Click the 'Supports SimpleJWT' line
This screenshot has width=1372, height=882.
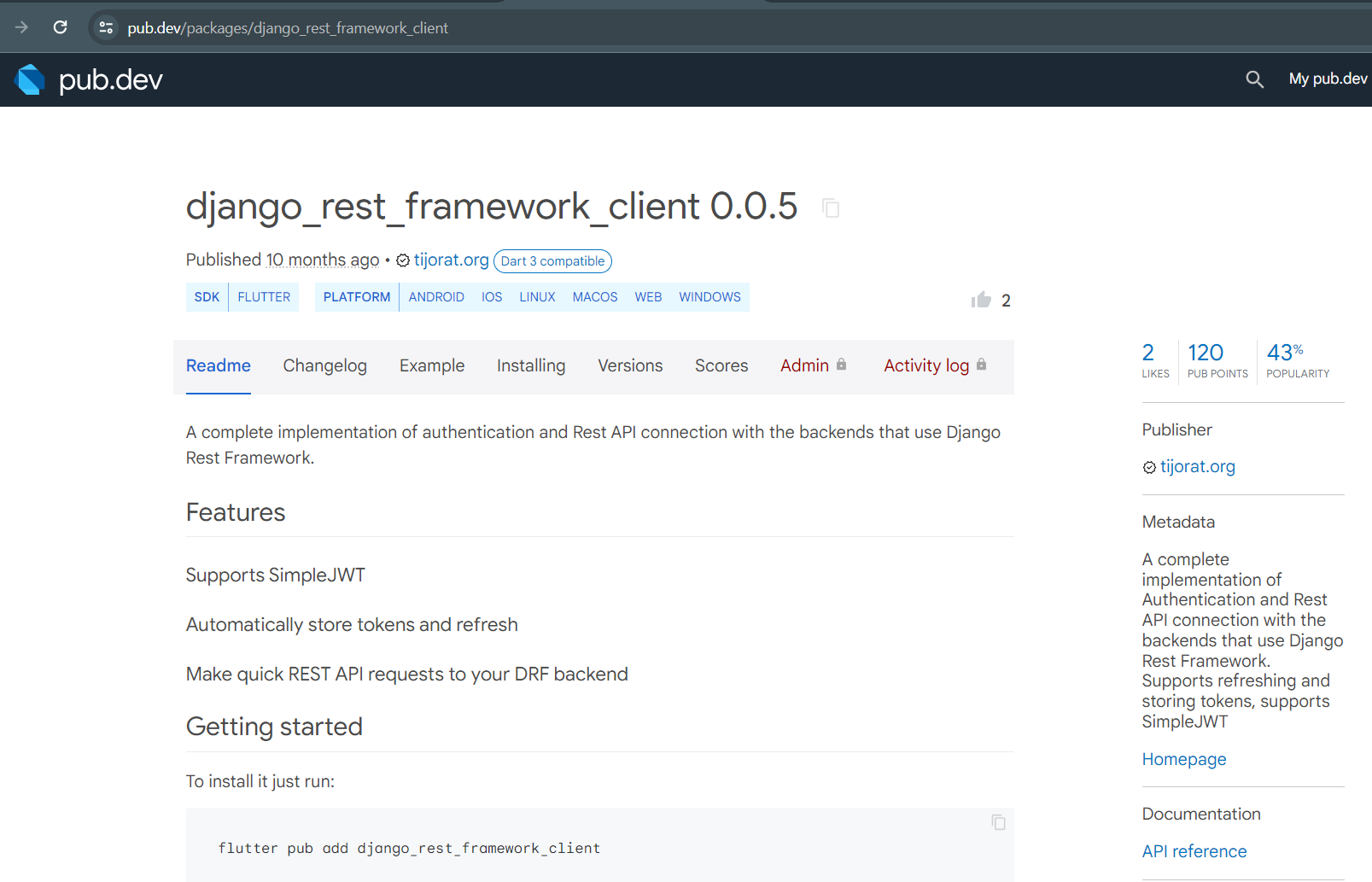coord(276,575)
